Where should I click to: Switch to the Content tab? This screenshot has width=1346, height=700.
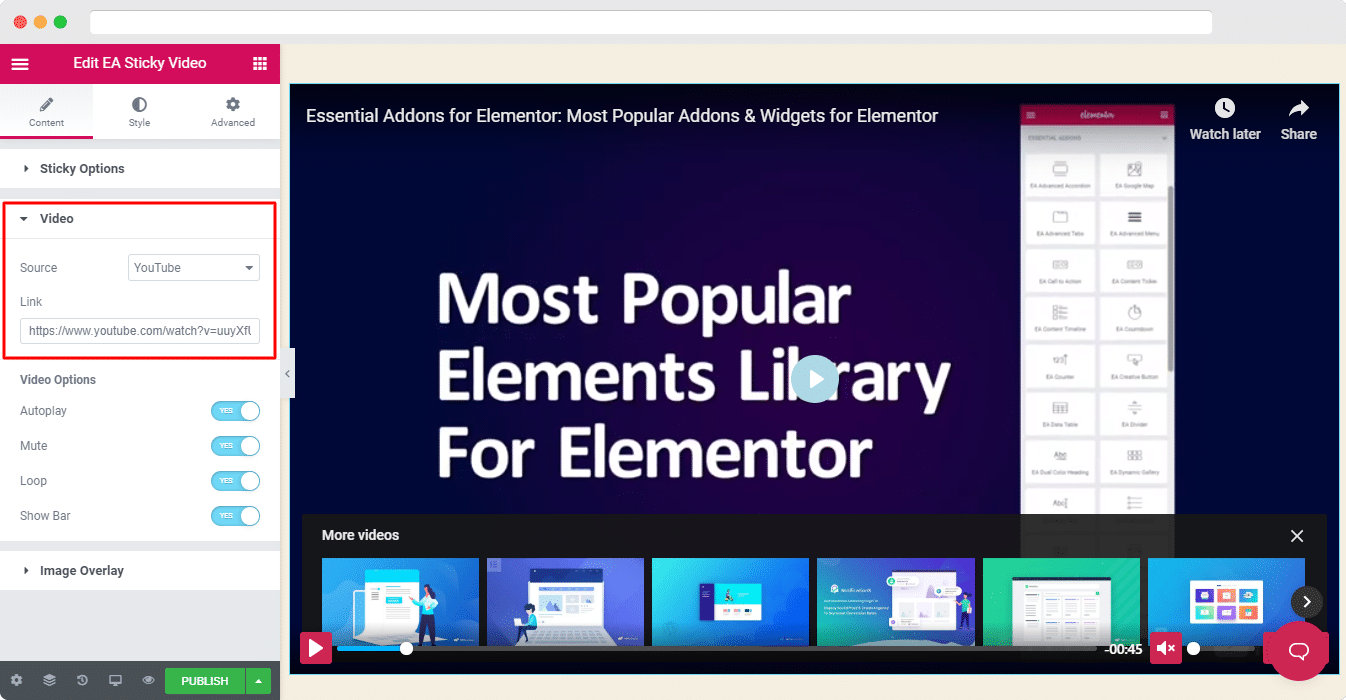46,112
